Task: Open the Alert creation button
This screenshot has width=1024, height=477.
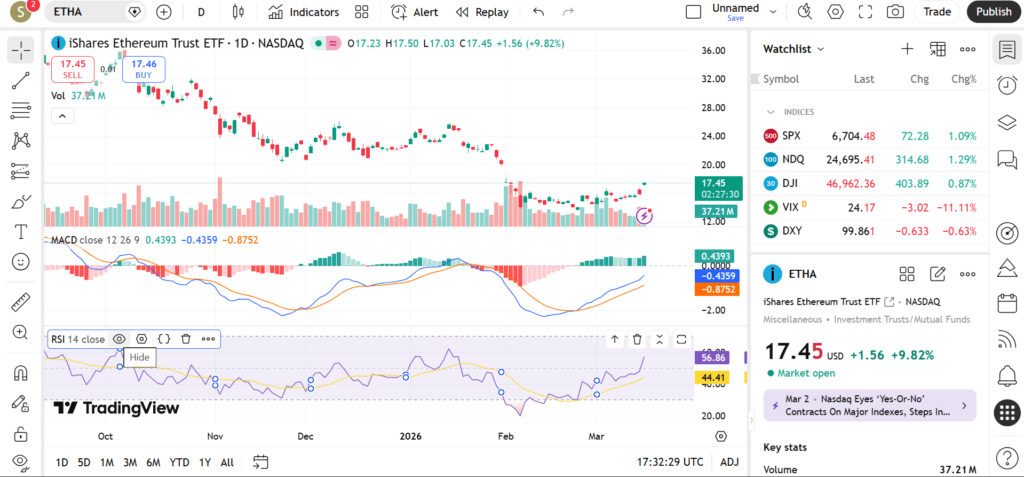Action: tap(414, 12)
